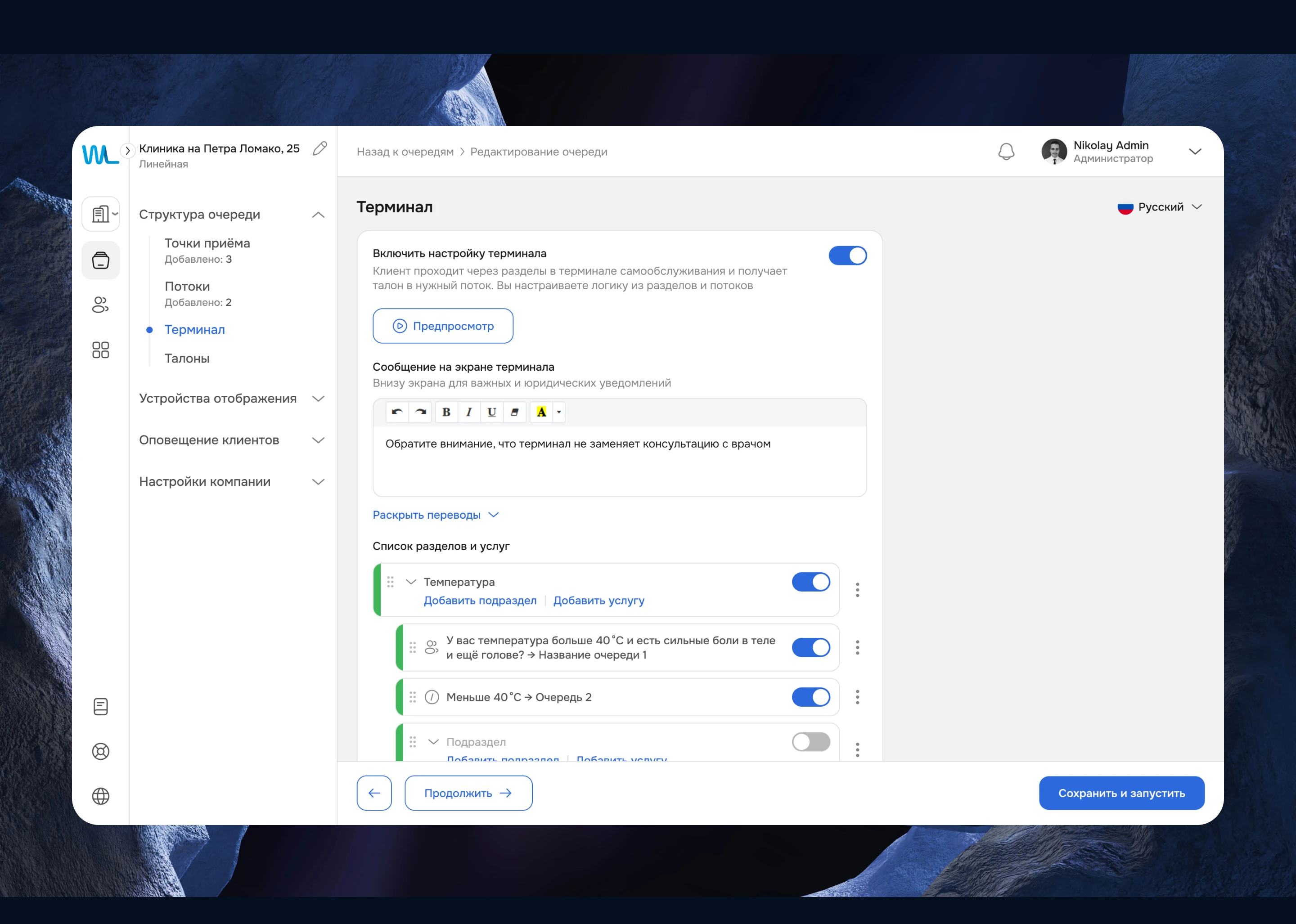Image resolution: width=1296 pixels, height=924 pixels.
Task: Click the eraser clear-formatting icon
Action: (x=514, y=412)
